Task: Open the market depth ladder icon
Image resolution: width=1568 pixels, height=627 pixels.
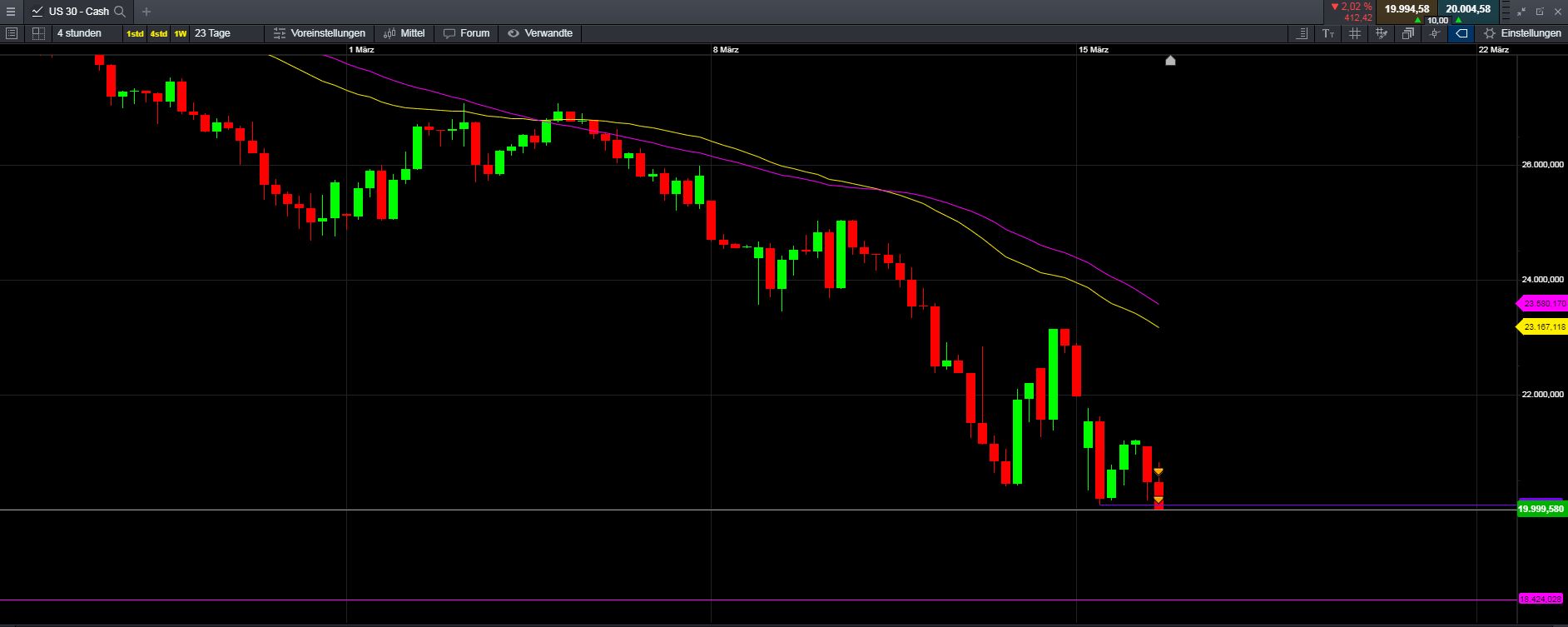Action: click(1506, 11)
